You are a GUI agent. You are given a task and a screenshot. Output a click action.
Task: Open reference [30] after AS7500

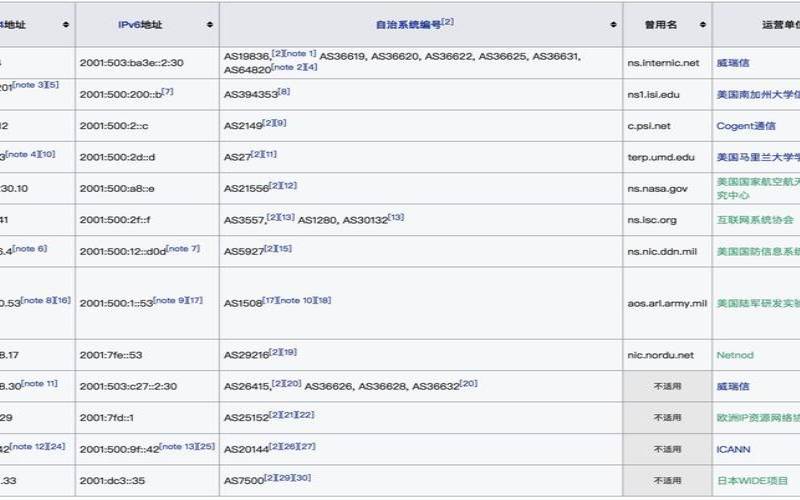click(302, 478)
